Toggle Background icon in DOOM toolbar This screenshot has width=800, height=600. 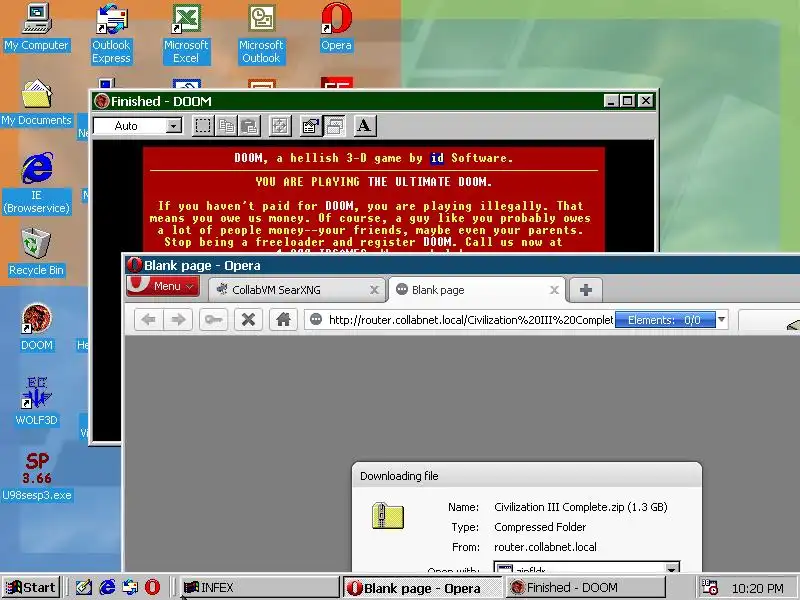334,126
